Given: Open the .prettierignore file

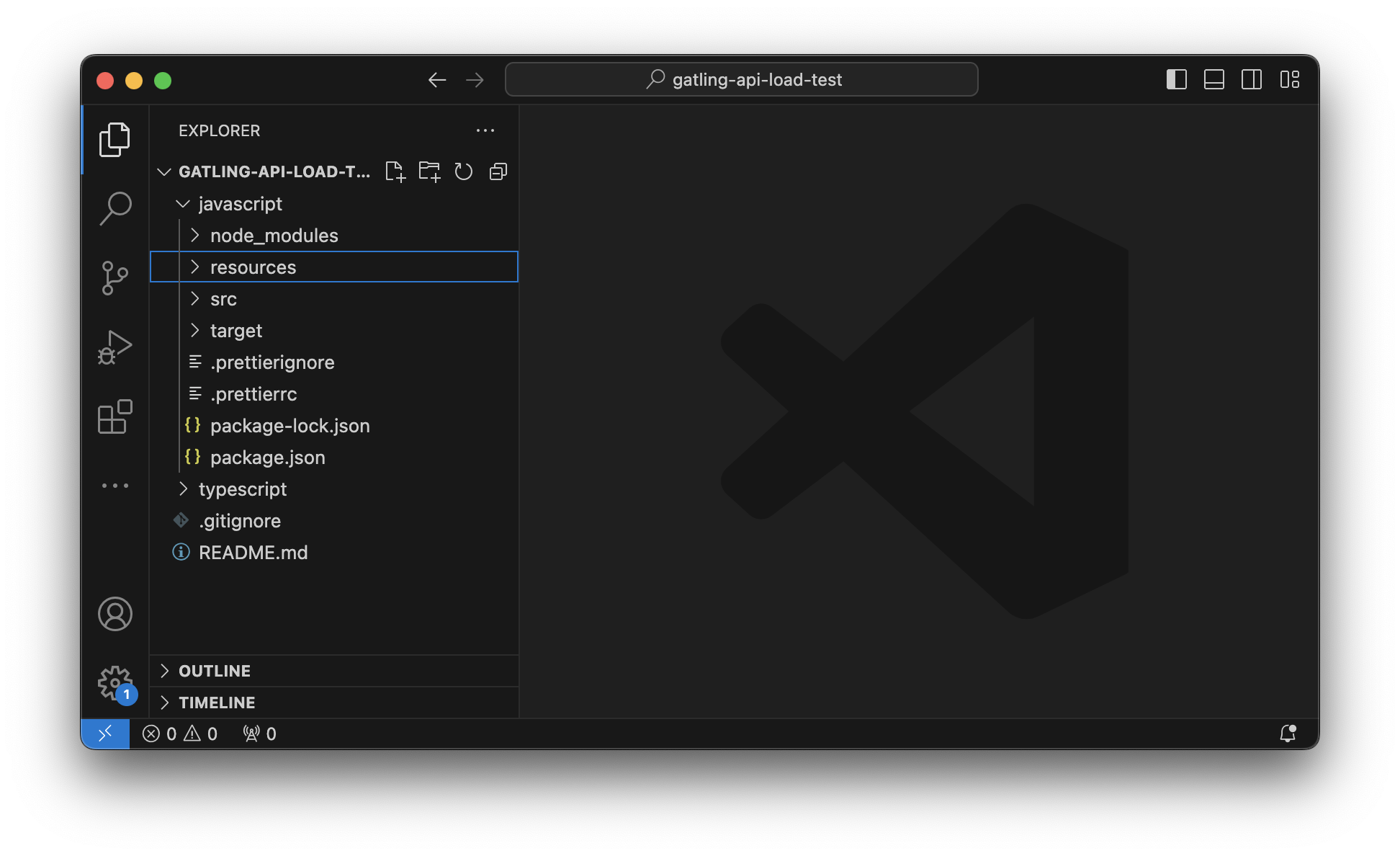Looking at the screenshot, I should 334,362.
